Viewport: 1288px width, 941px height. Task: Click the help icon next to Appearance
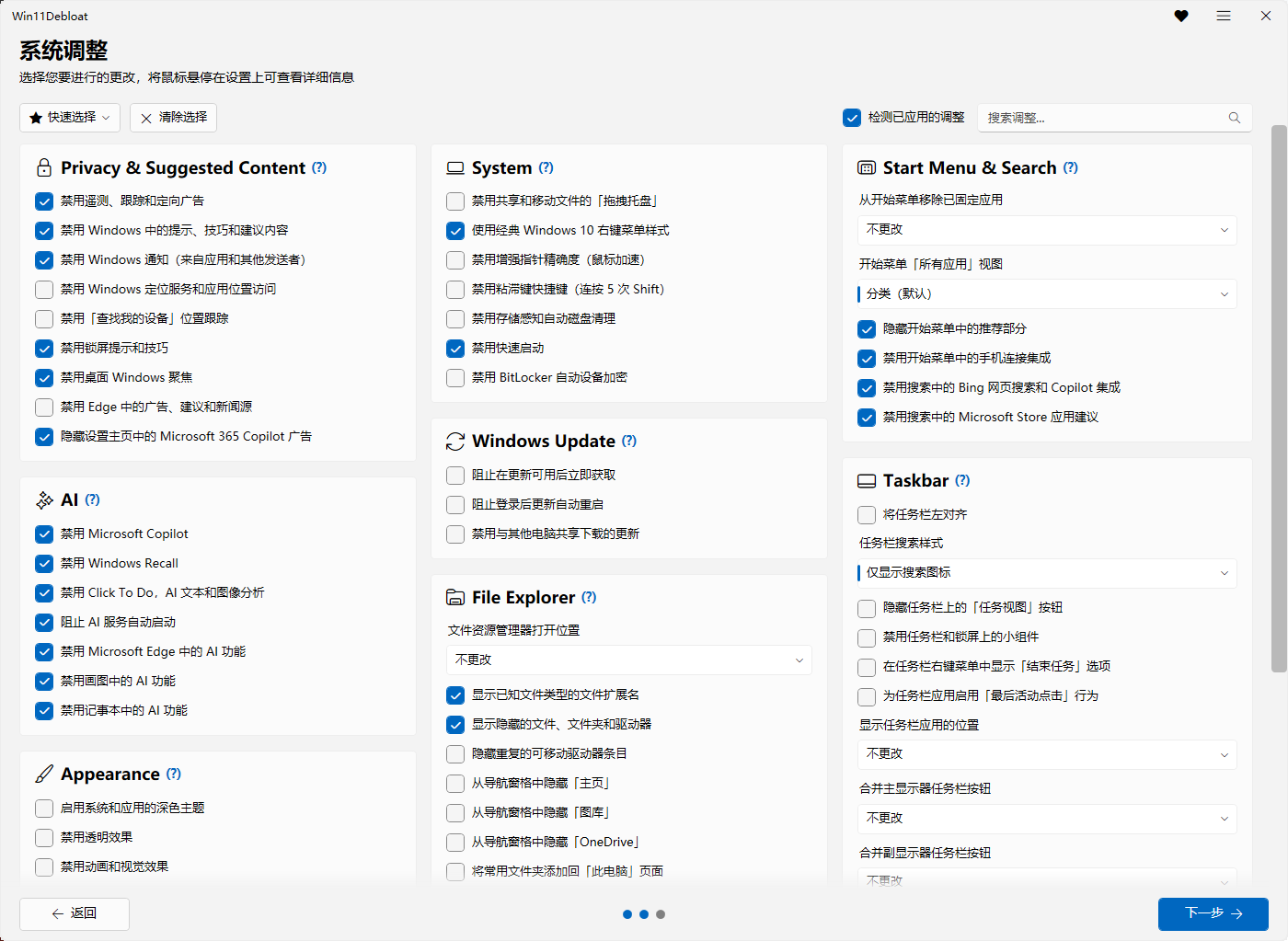174,774
